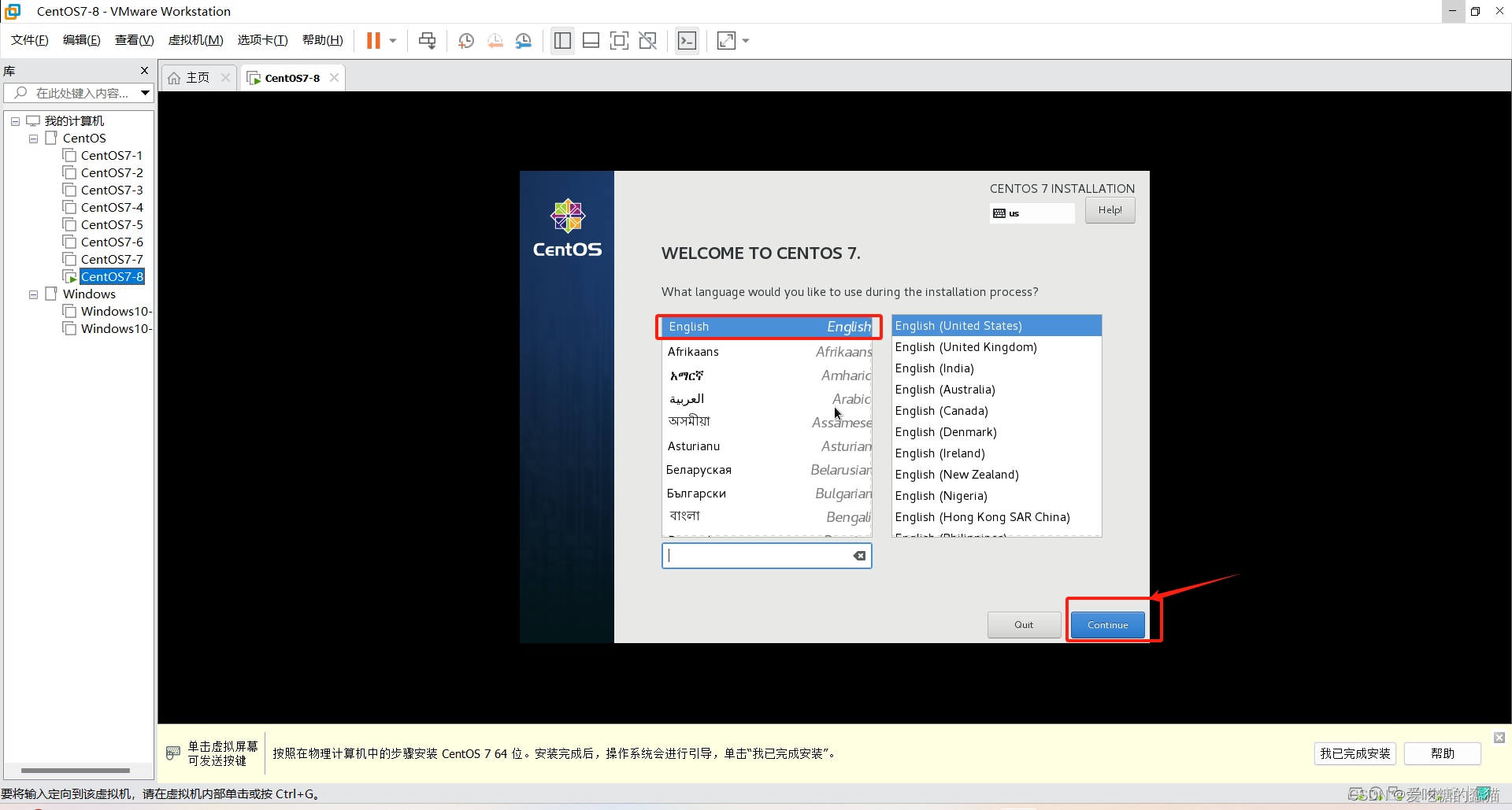Select Arabic in the language list
Image resolution: width=1512 pixels, height=810 pixels.
[767, 399]
